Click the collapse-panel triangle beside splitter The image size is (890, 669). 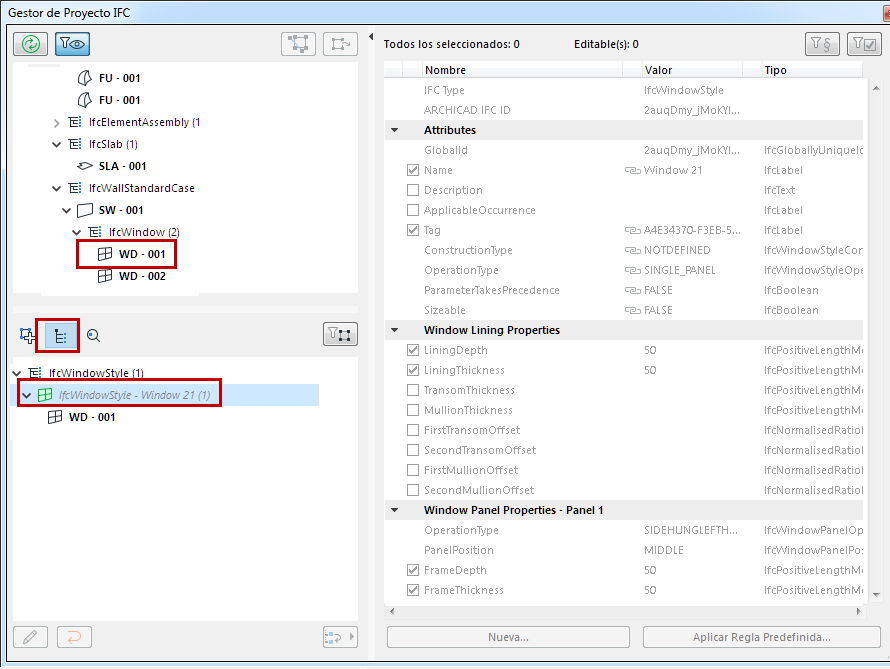371,37
